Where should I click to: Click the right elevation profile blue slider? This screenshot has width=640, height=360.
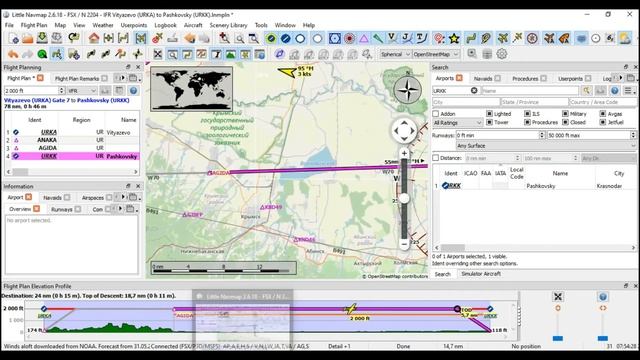(x=603, y=338)
